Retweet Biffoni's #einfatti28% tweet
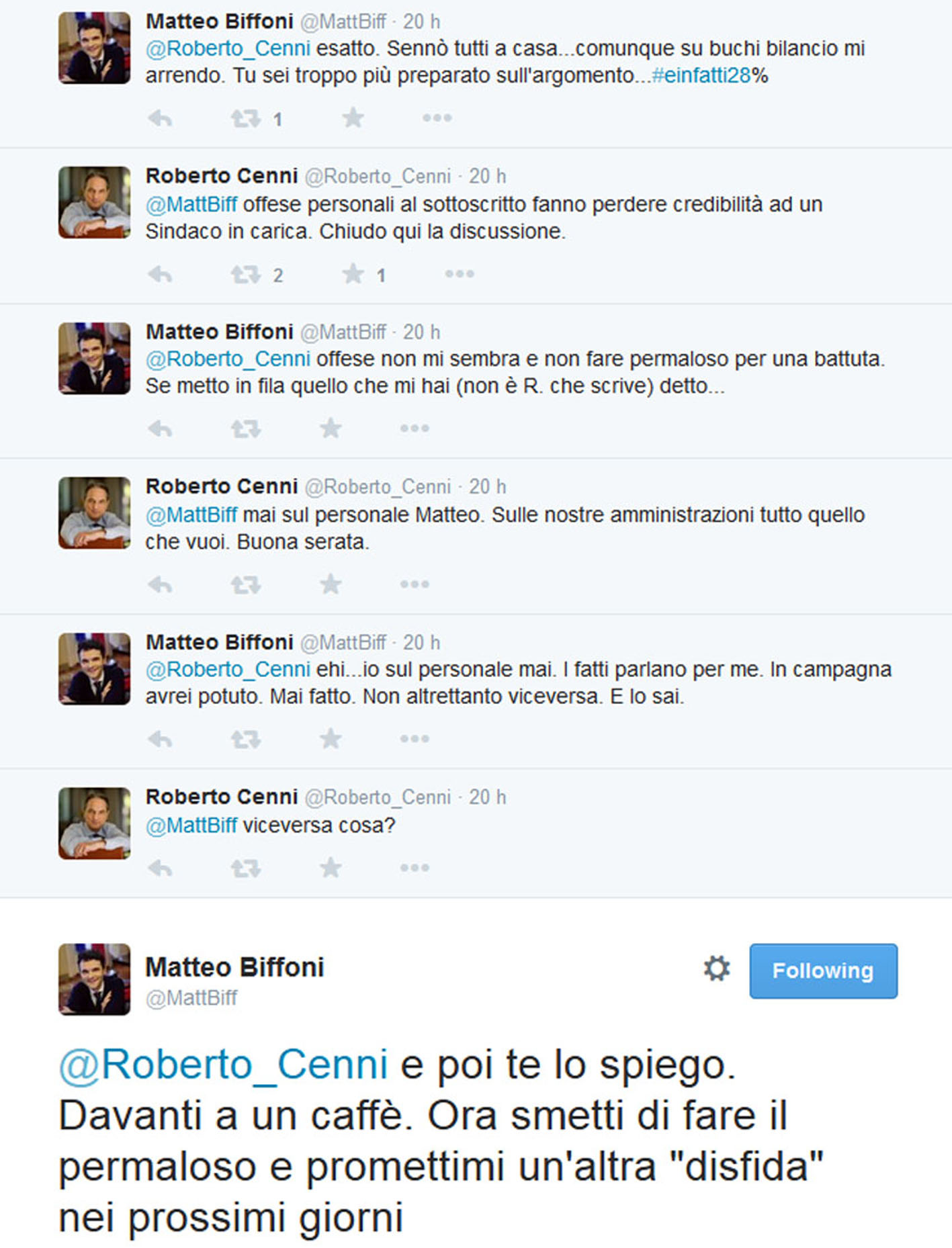This screenshot has height=1248, width=952. pyautogui.click(x=245, y=119)
